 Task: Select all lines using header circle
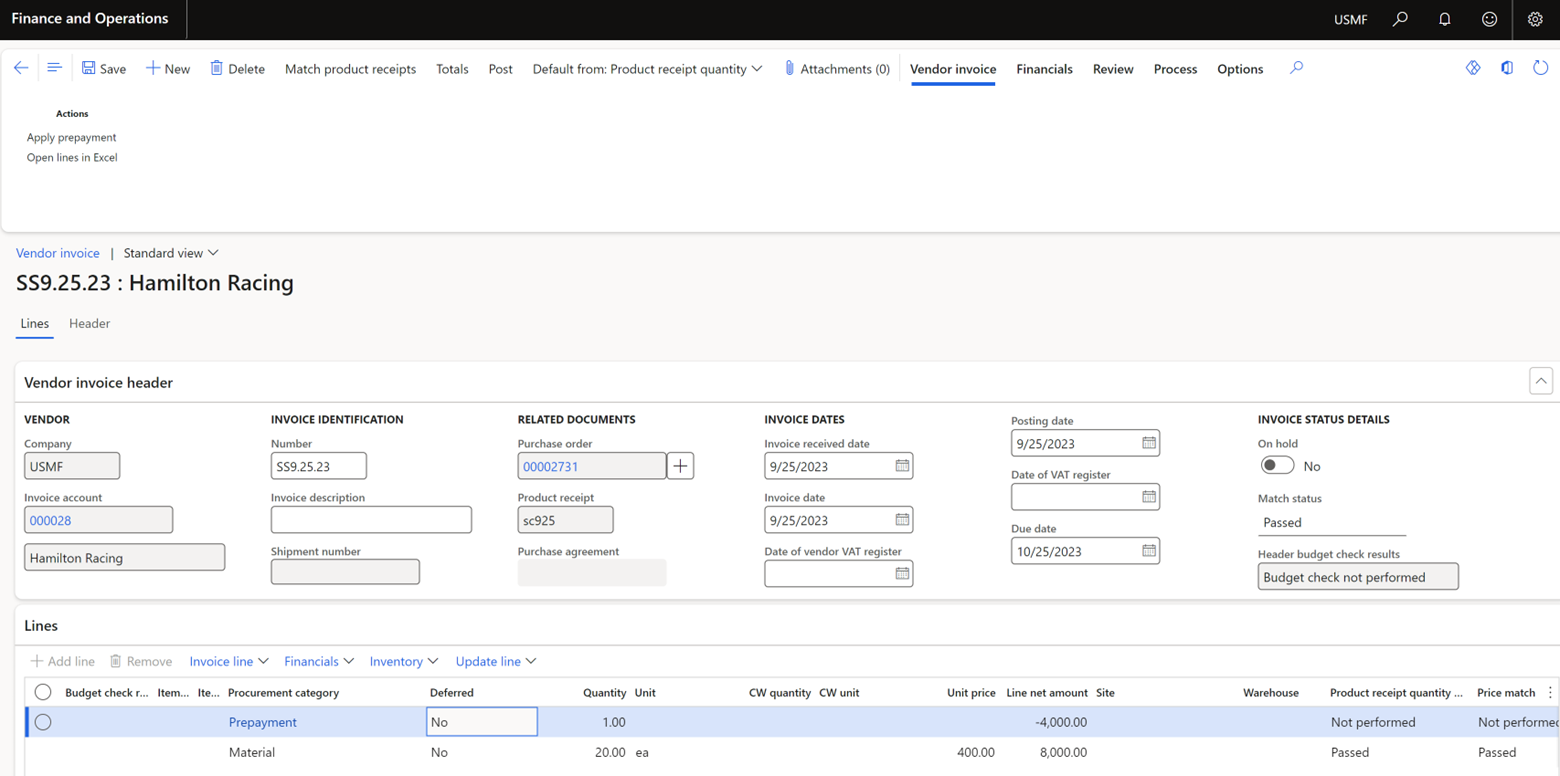tap(43, 692)
